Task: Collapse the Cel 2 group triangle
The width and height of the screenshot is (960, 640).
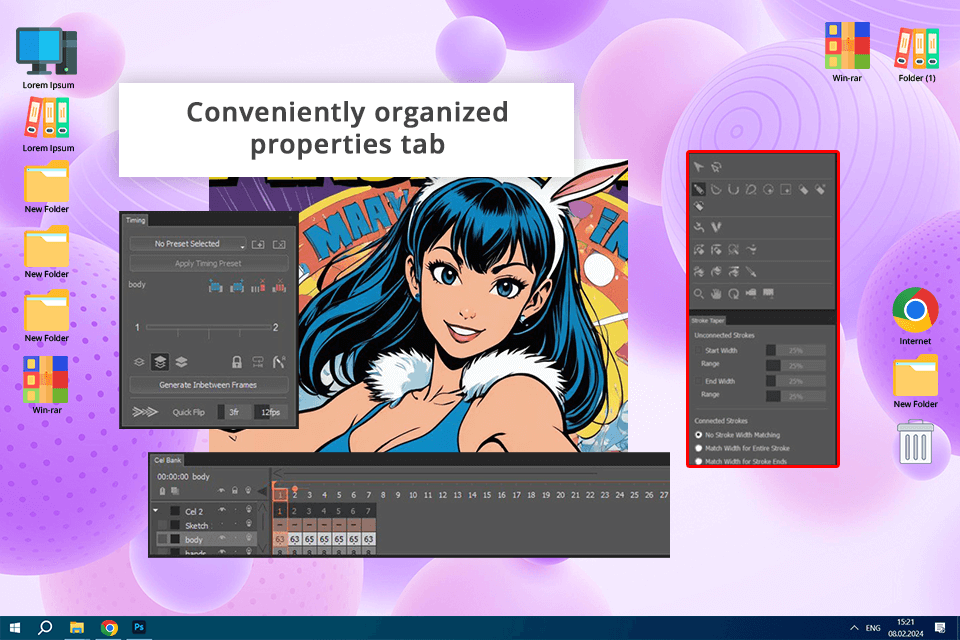Action: (156, 510)
